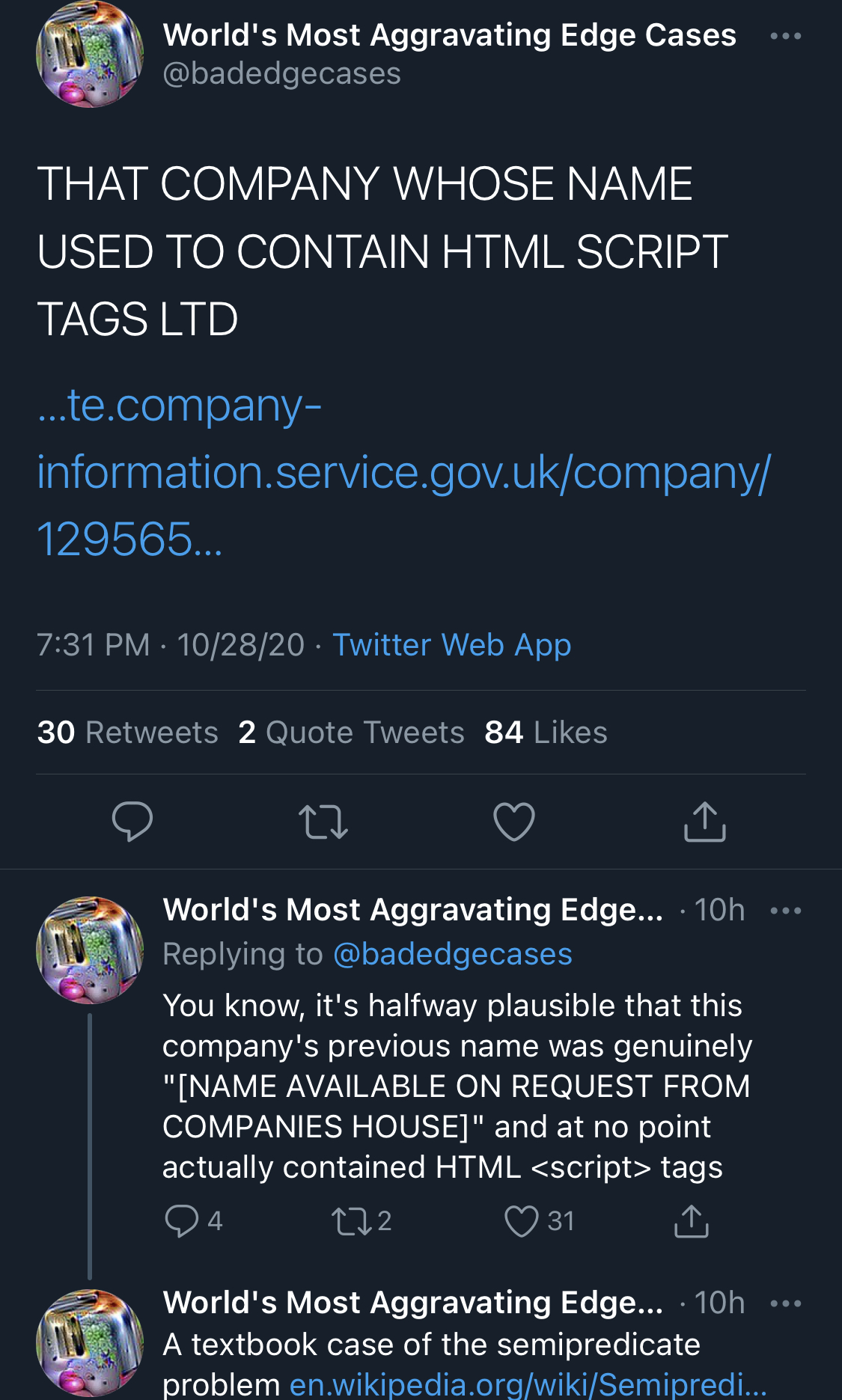
Task: Open the Semipredicate Wikipedia link
Action: [x=528, y=1384]
